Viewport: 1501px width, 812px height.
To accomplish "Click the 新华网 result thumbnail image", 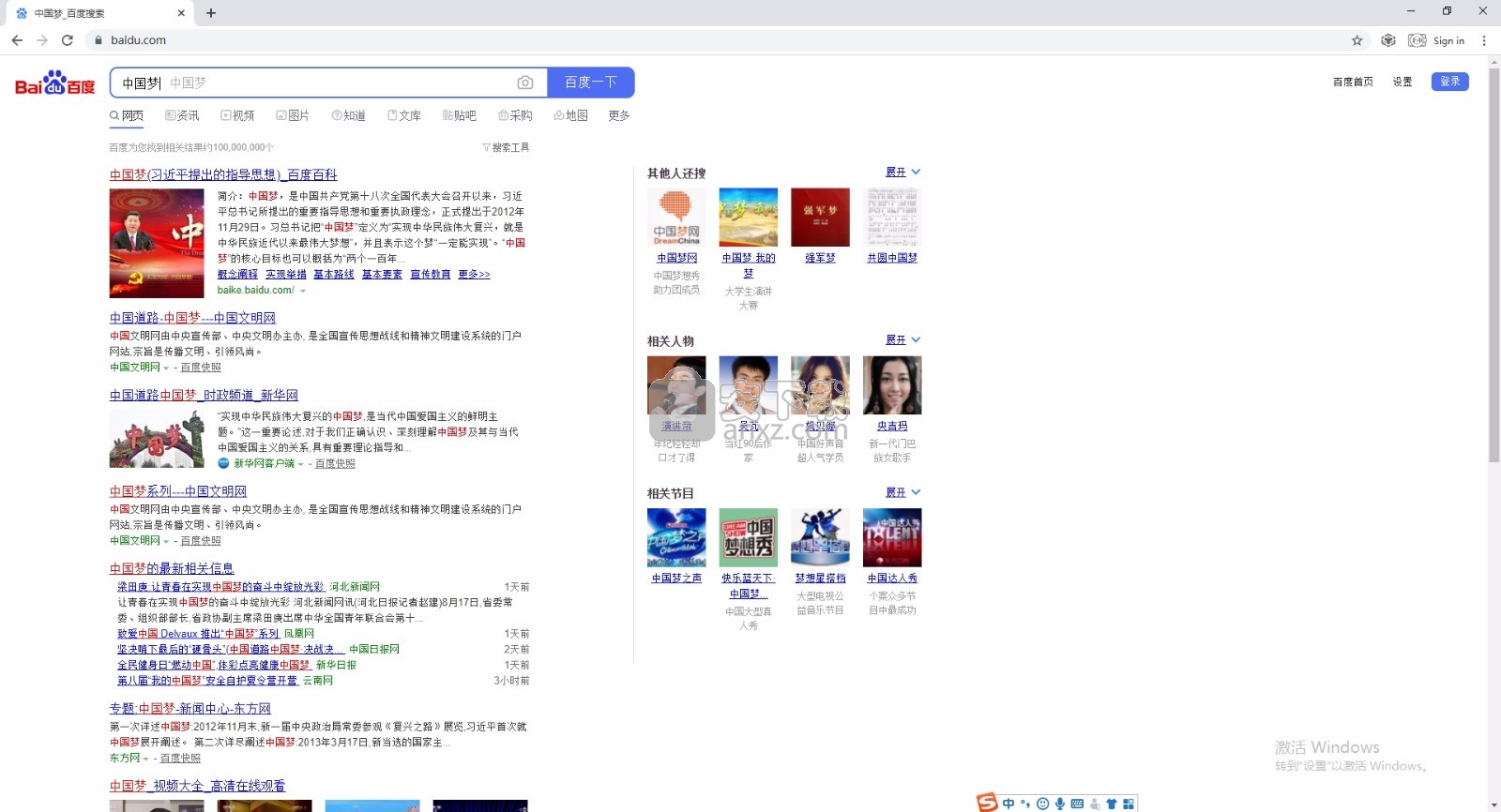I will tap(157, 439).
